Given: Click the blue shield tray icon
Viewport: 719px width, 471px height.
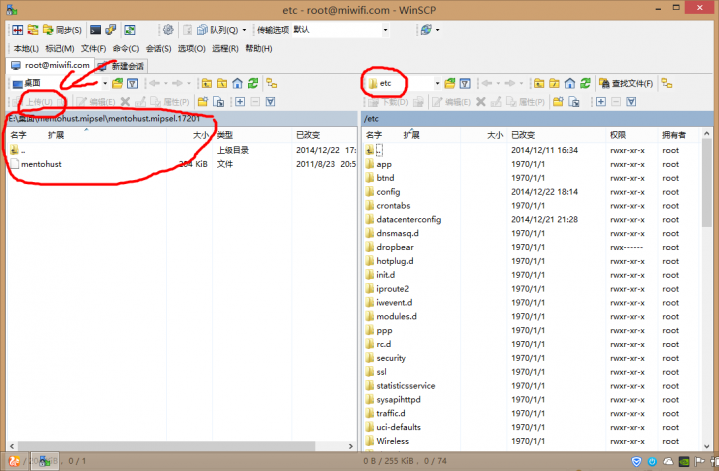Looking at the screenshot, I should tap(636, 461).
